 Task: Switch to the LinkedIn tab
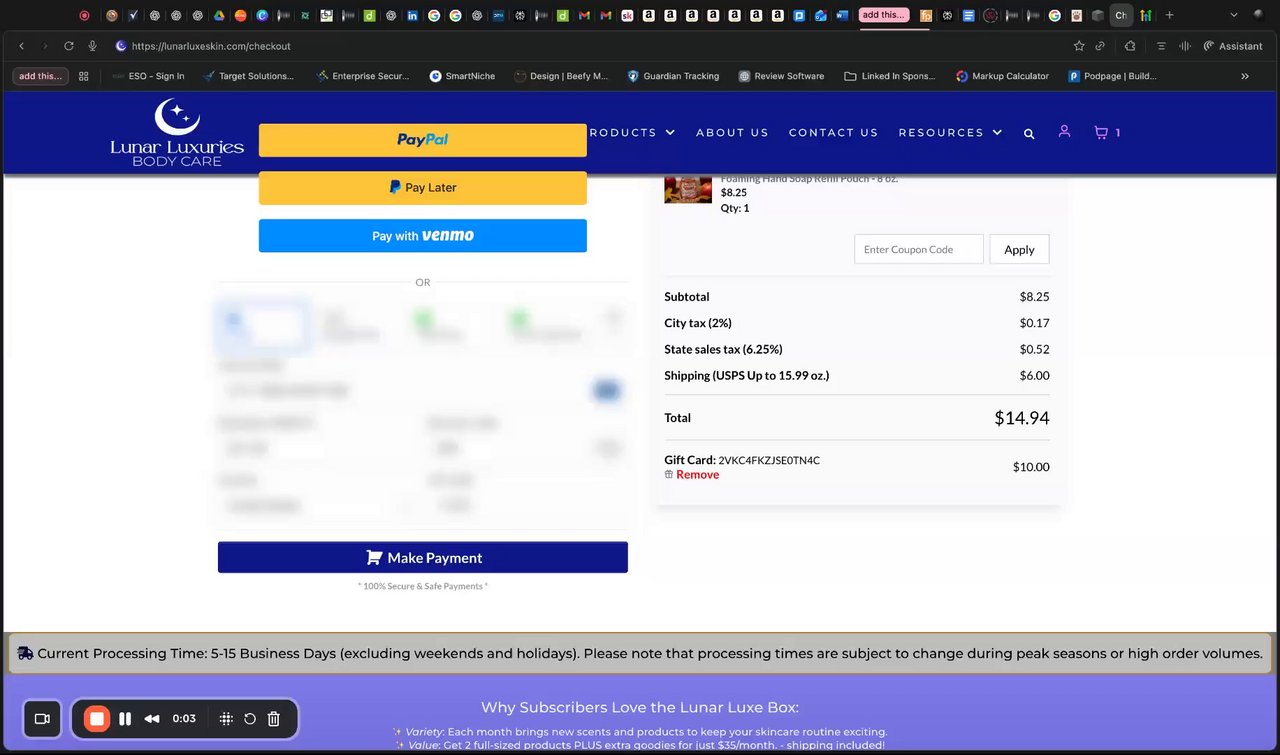412,15
